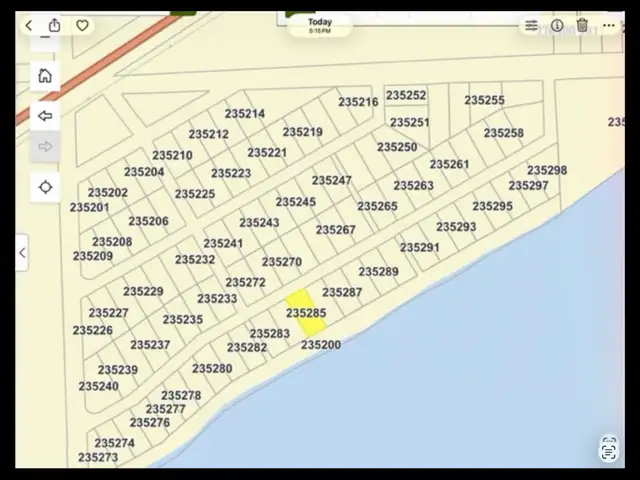This screenshot has width=640, height=480.
Task: Click parcel label 235297
Action: point(528,186)
